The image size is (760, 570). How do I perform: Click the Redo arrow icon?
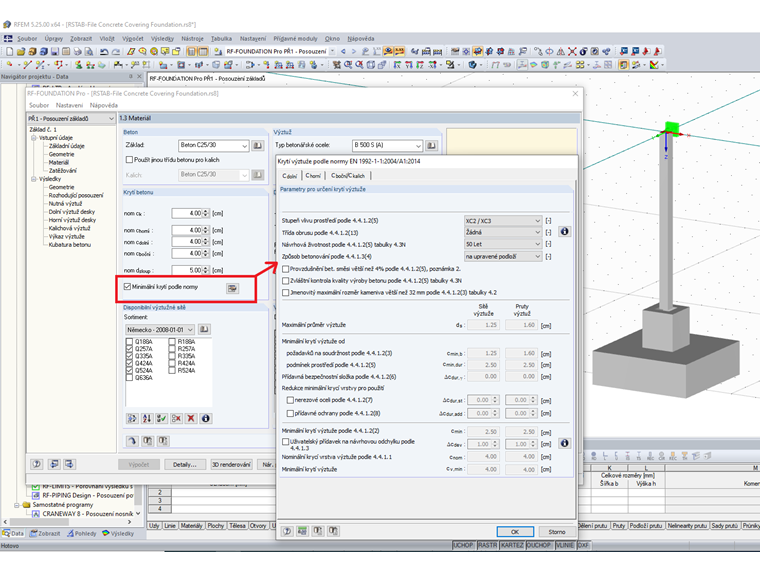click(116, 51)
